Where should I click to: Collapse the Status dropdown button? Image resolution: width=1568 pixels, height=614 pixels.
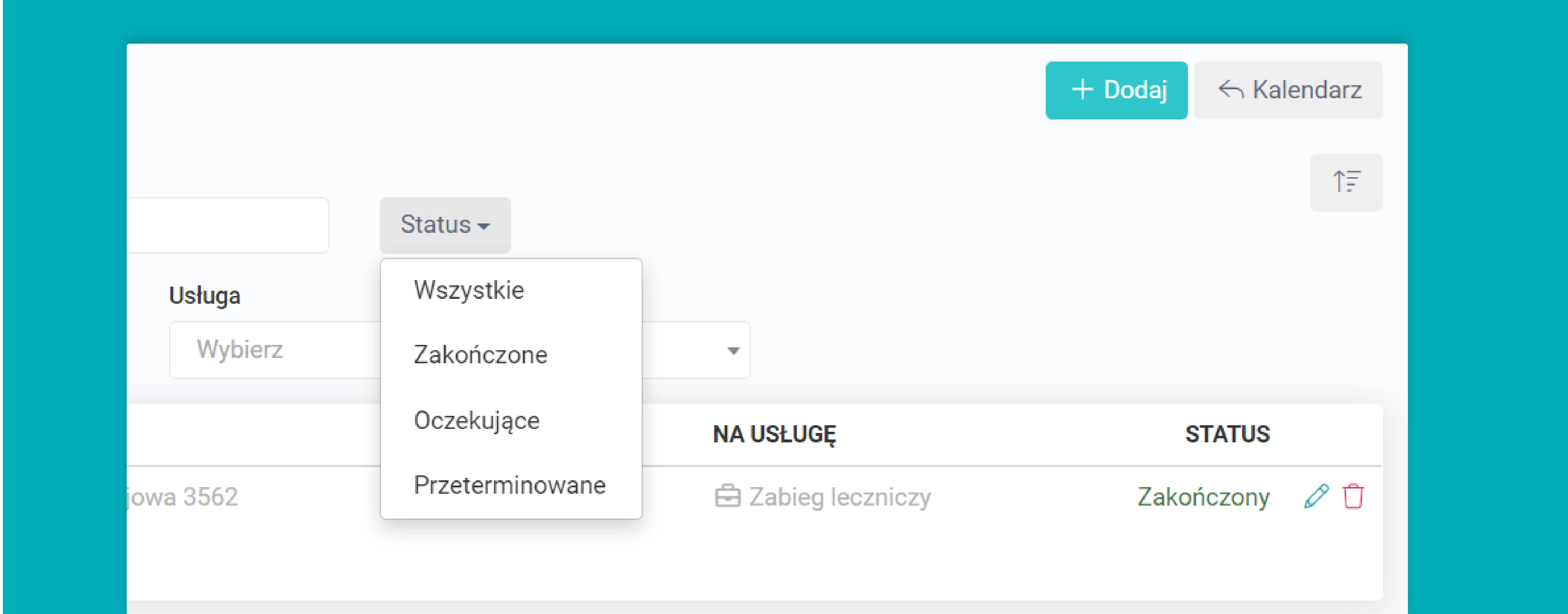pos(445,225)
